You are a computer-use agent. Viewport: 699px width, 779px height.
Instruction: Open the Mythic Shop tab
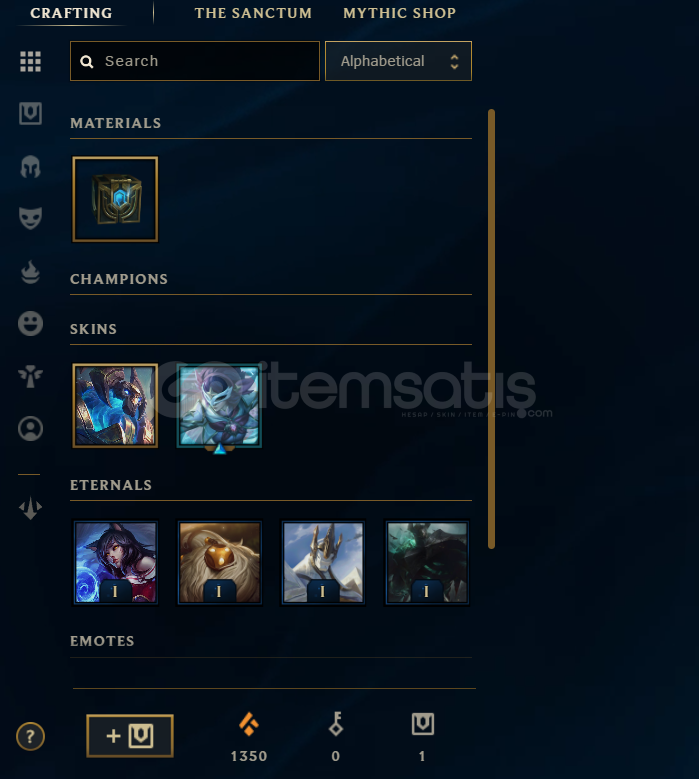point(399,13)
